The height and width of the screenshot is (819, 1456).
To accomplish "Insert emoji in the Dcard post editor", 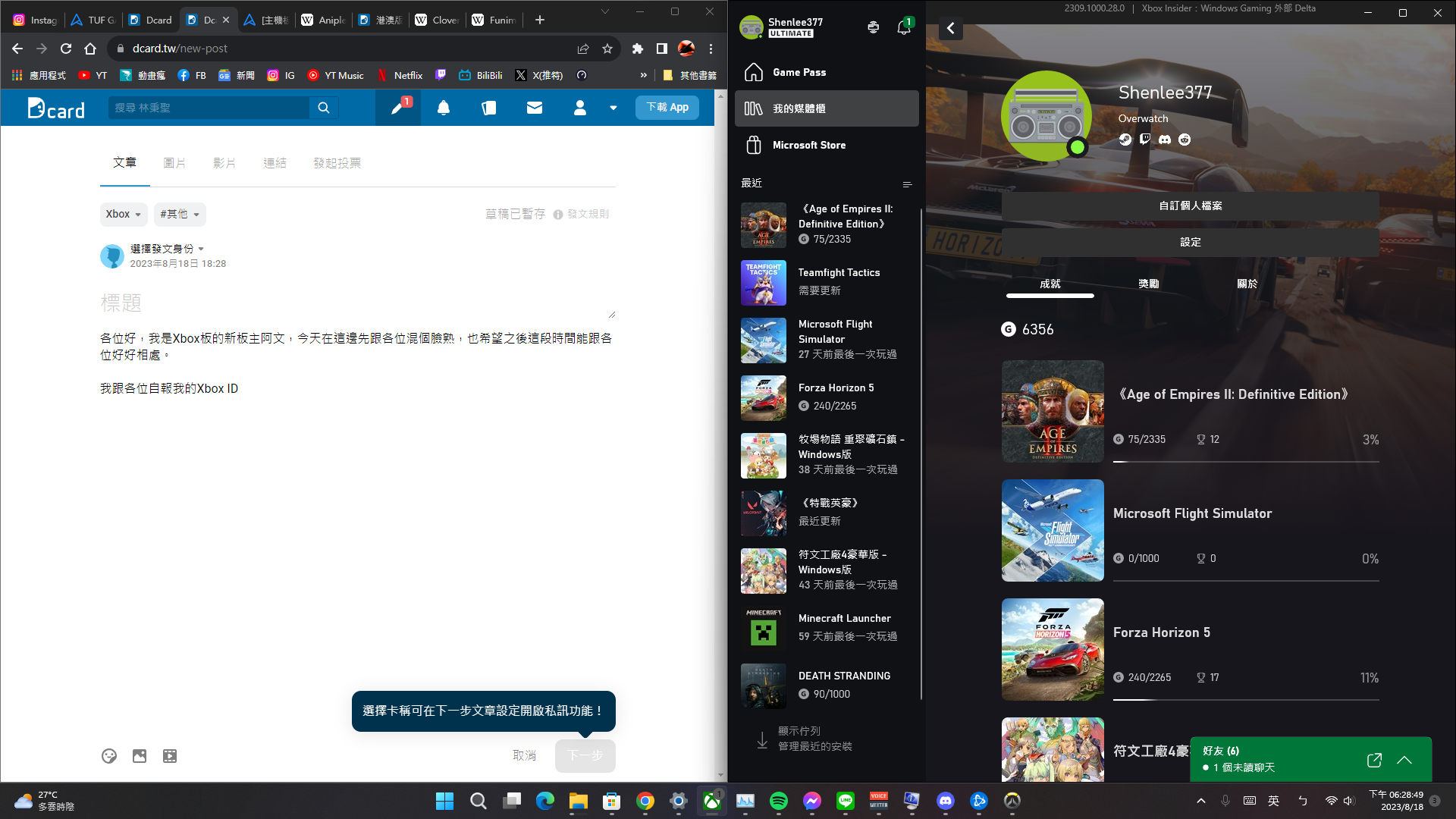I will [109, 756].
